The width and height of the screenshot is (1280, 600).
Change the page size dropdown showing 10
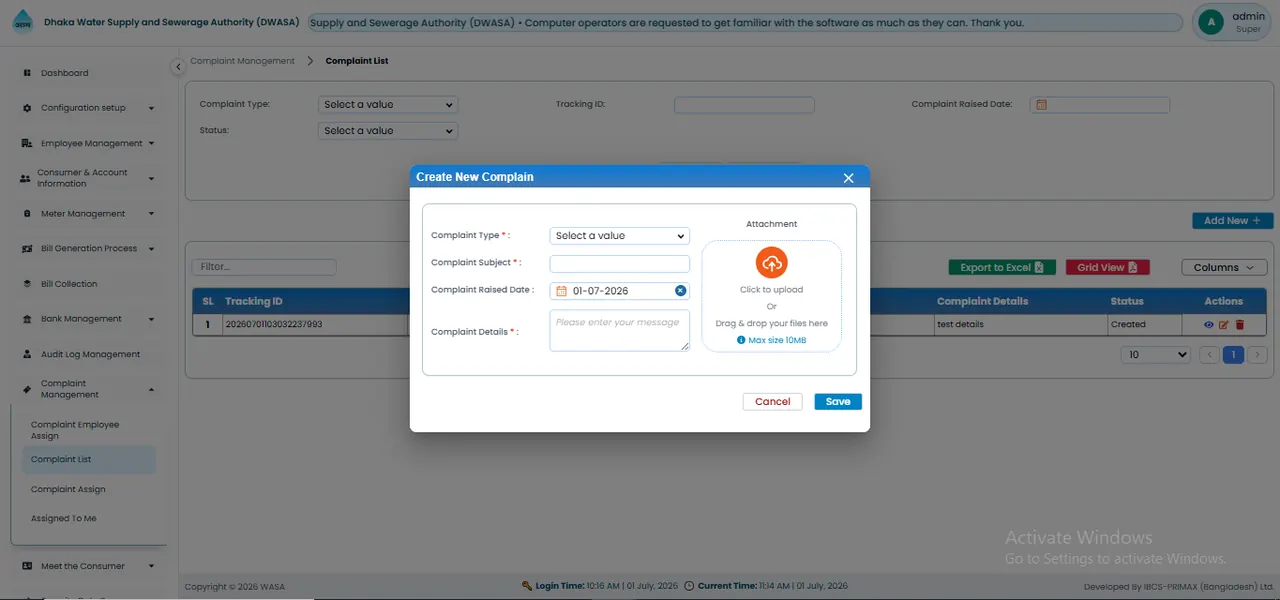coord(1157,354)
